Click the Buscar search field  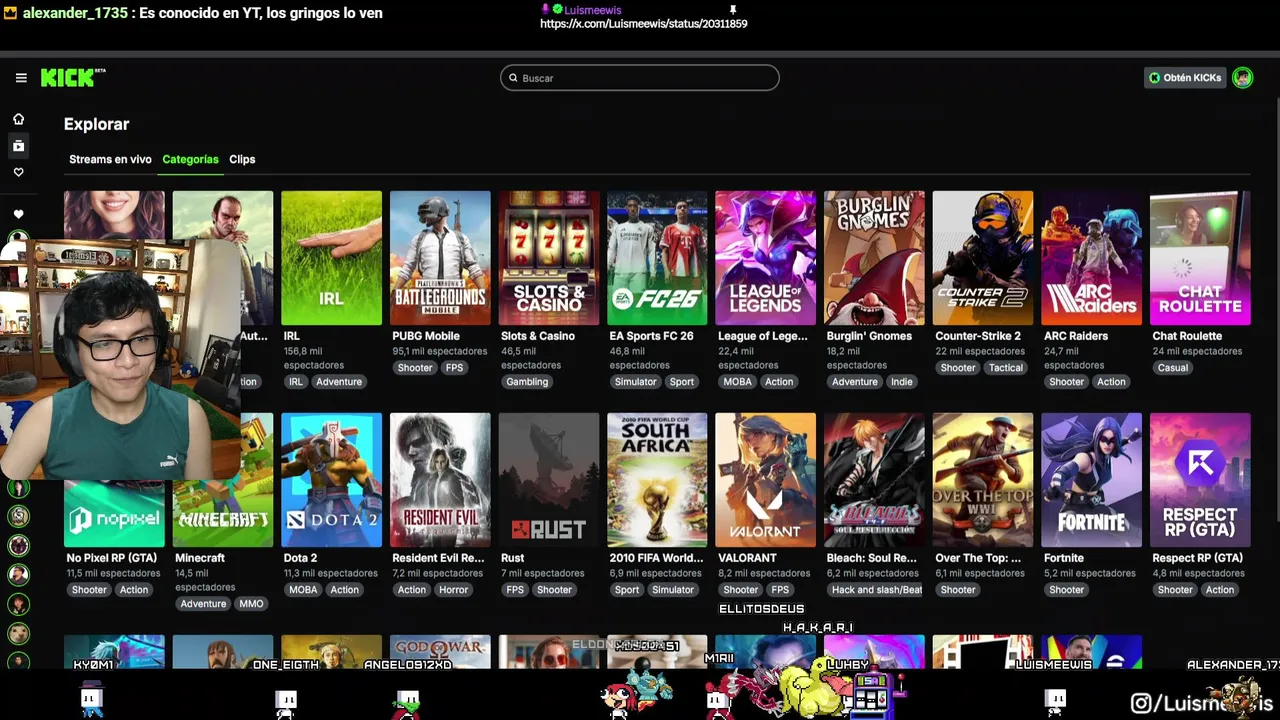(x=640, y=78)
